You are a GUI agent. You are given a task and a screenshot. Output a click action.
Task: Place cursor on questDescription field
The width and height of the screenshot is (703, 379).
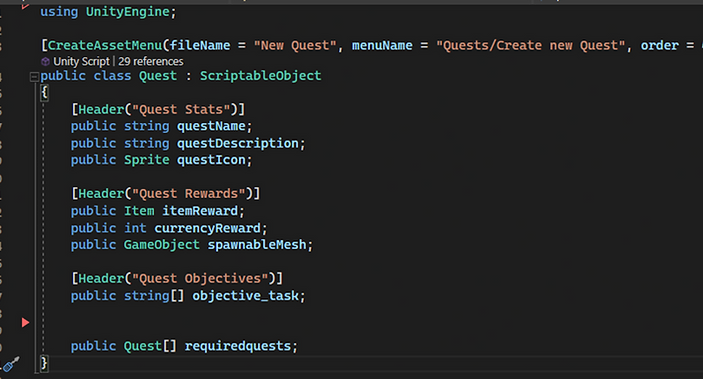pyautogui.click(x=238, y=144)
